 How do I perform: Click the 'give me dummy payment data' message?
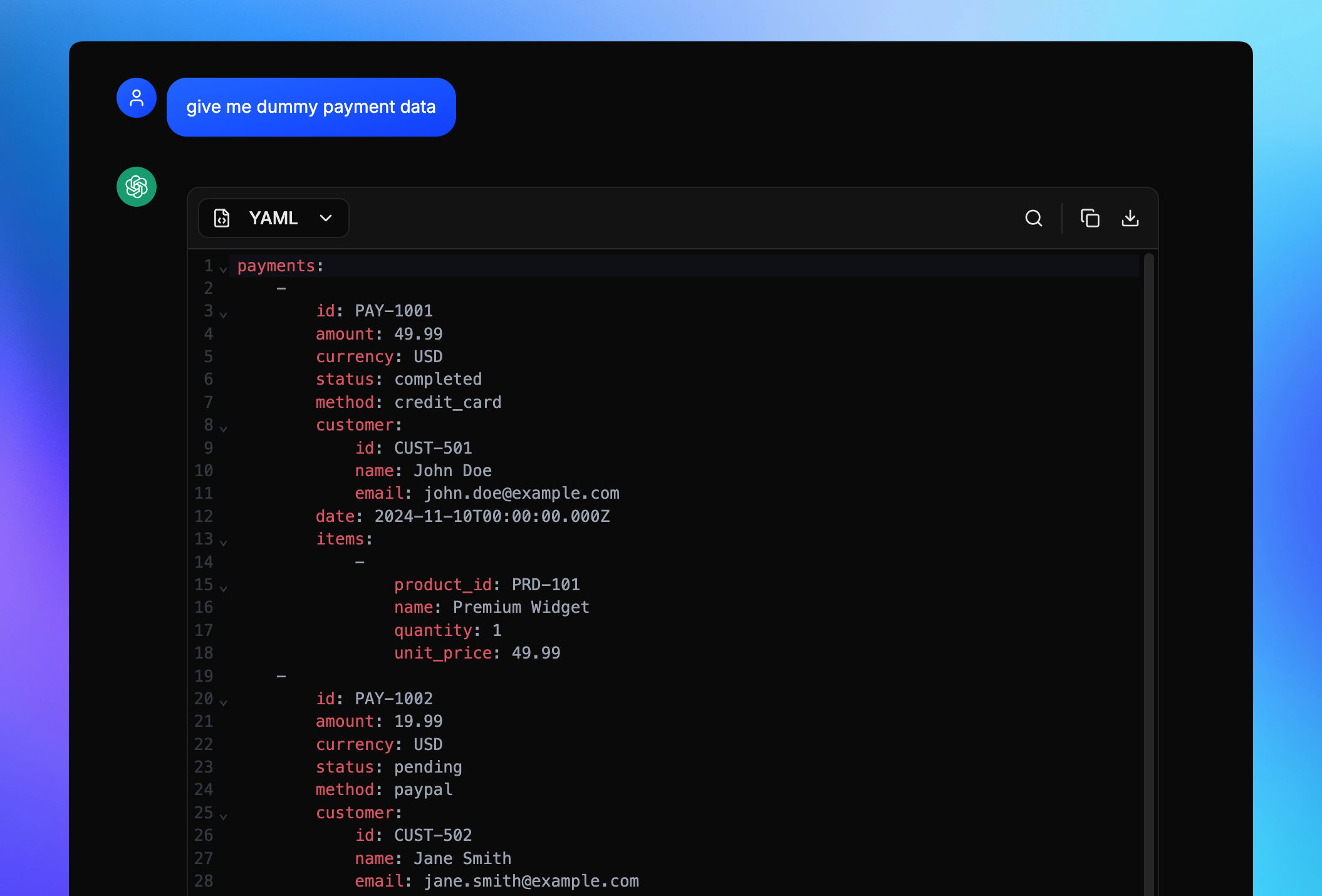point(311,107)
